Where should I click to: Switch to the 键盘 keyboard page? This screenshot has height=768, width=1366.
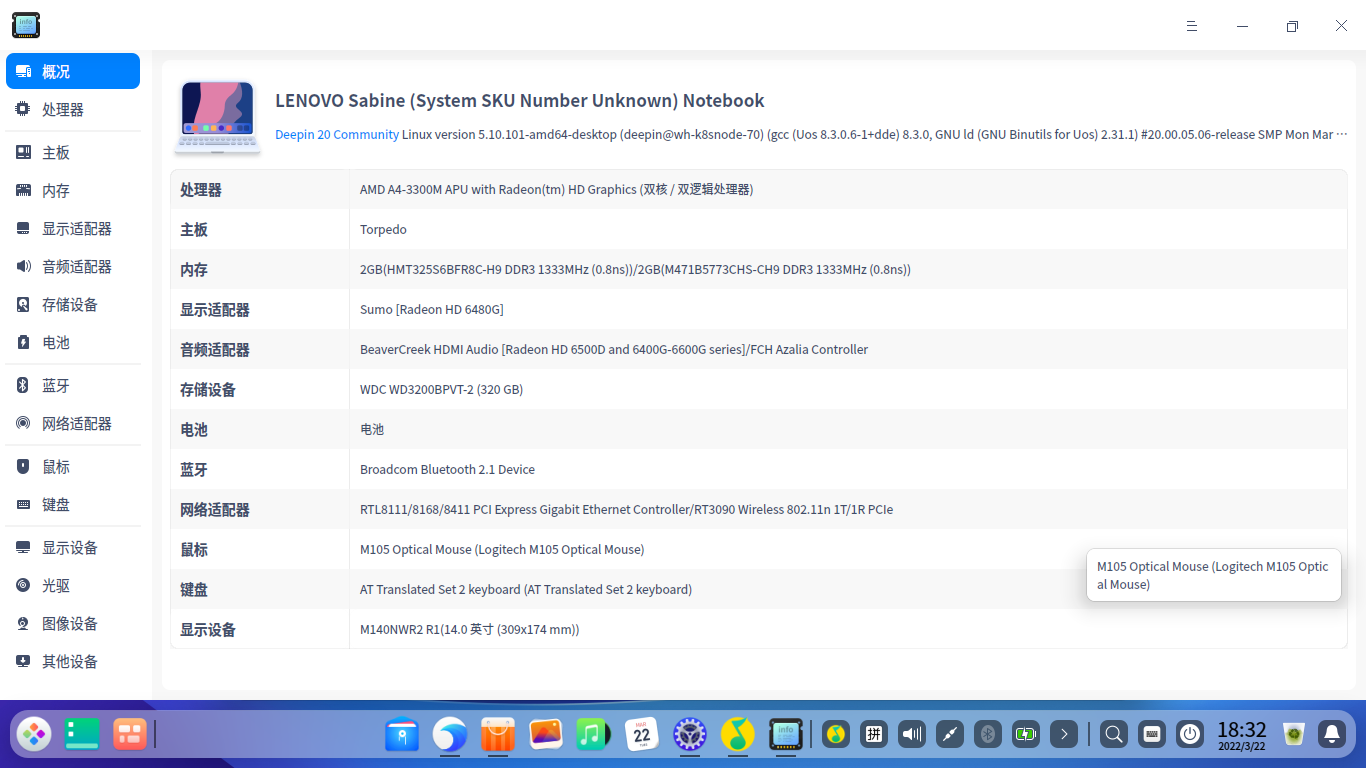tap(73, 504)
